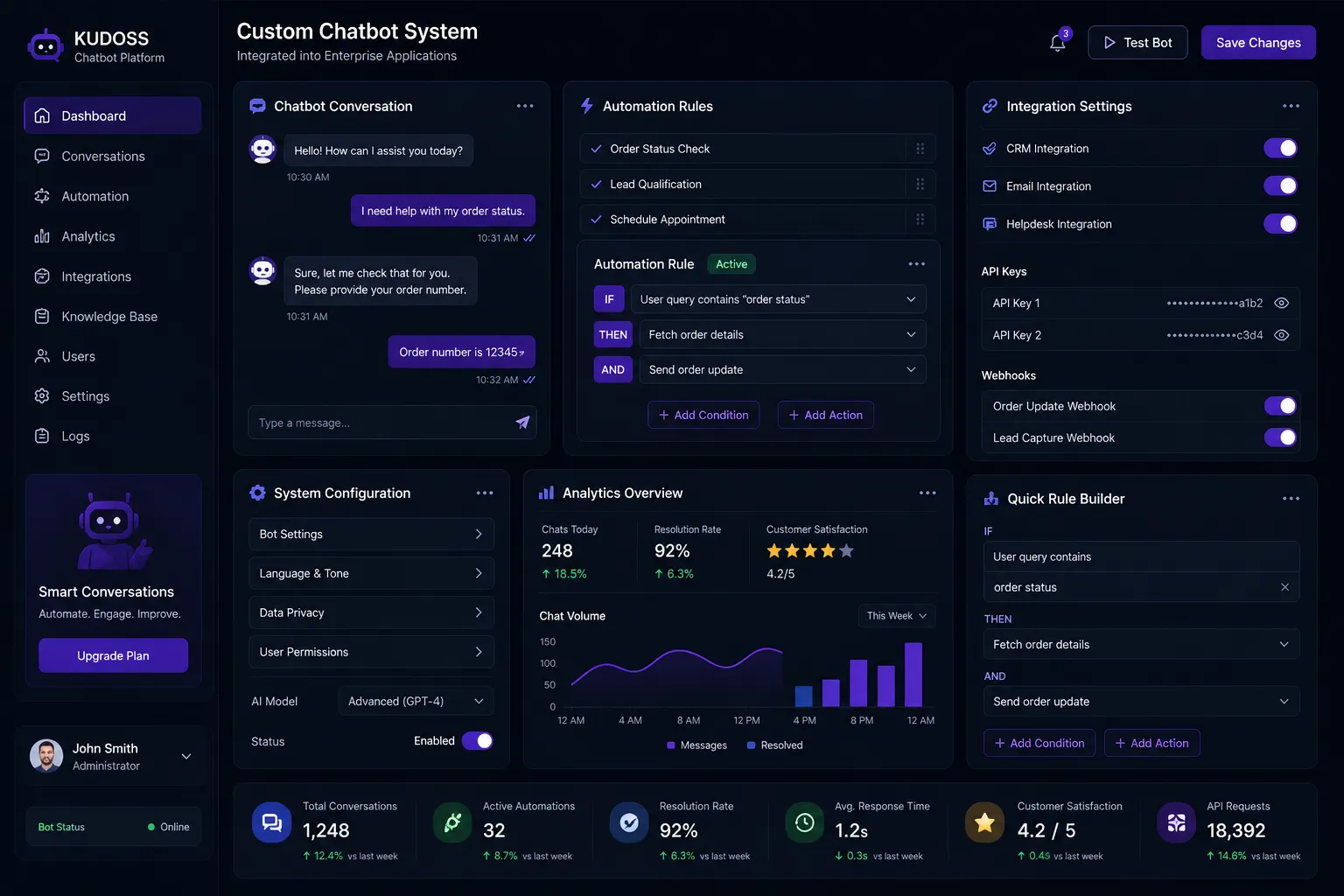Click the drag handle for Order Status Check
The height and width of the screenshot is (896, 1344).
920,149
